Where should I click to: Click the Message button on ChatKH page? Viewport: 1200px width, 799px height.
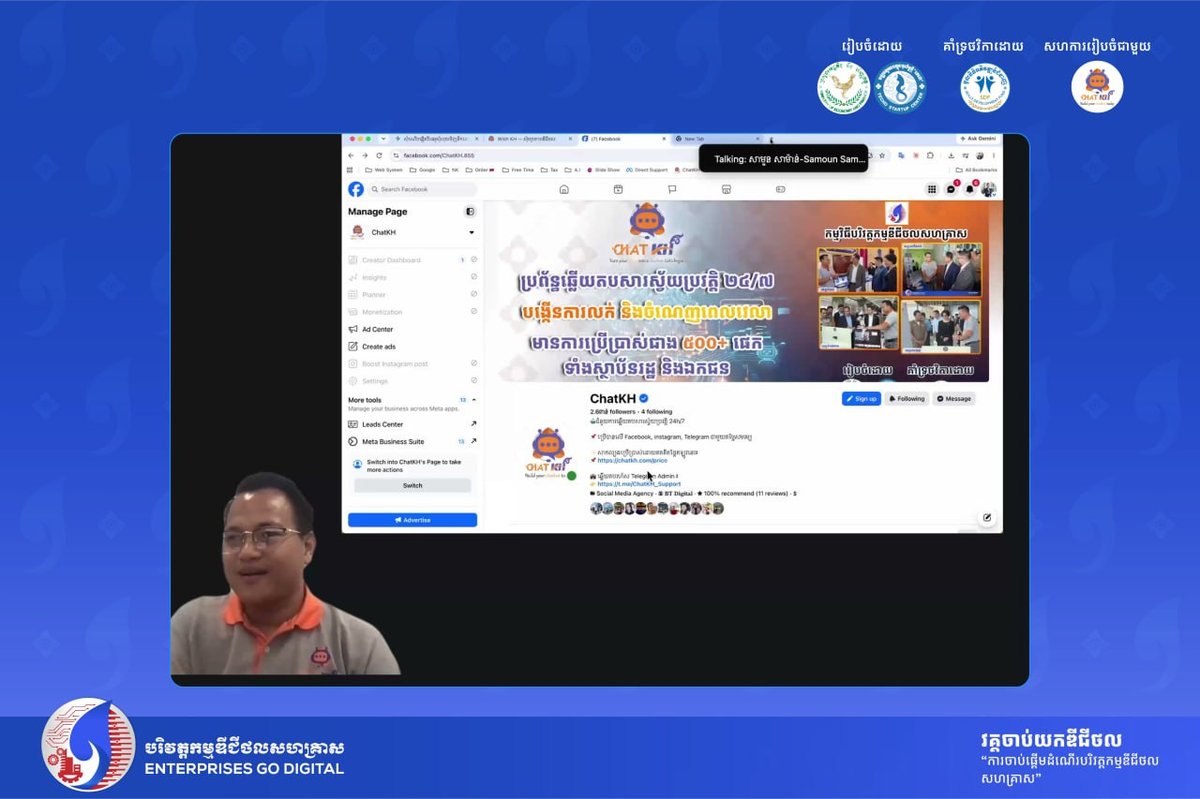[954, 398]
